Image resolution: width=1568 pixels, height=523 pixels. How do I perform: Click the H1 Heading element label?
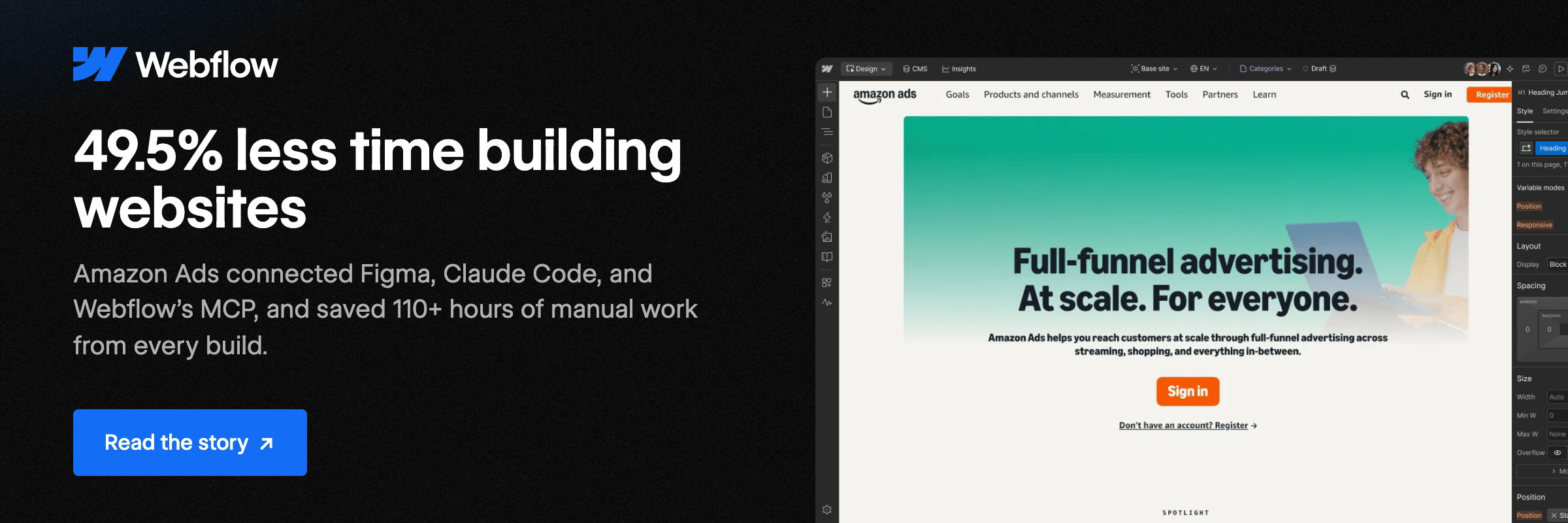tap(1542, 93)
